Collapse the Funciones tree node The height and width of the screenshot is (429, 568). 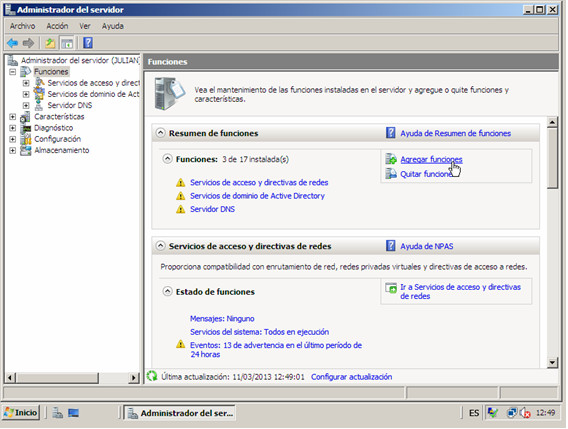click(x=13, y=72)
